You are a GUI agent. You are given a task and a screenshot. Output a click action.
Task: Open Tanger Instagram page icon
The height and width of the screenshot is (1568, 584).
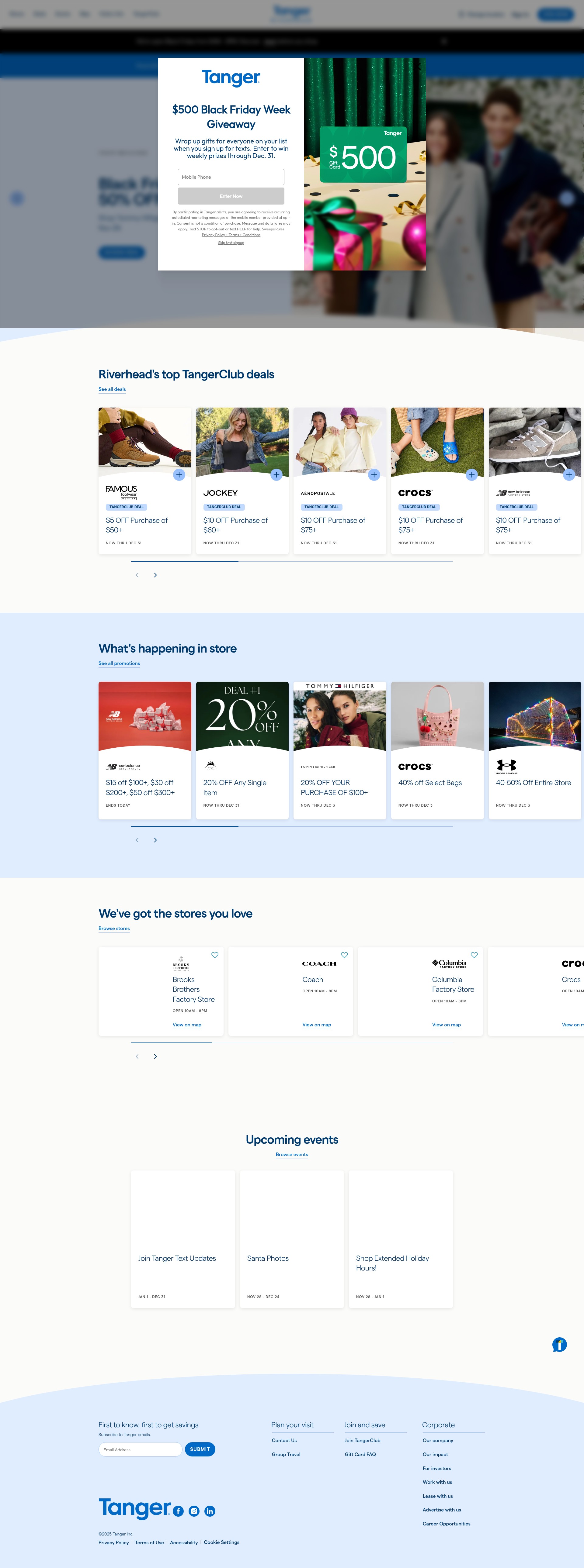pos(194,1511)
